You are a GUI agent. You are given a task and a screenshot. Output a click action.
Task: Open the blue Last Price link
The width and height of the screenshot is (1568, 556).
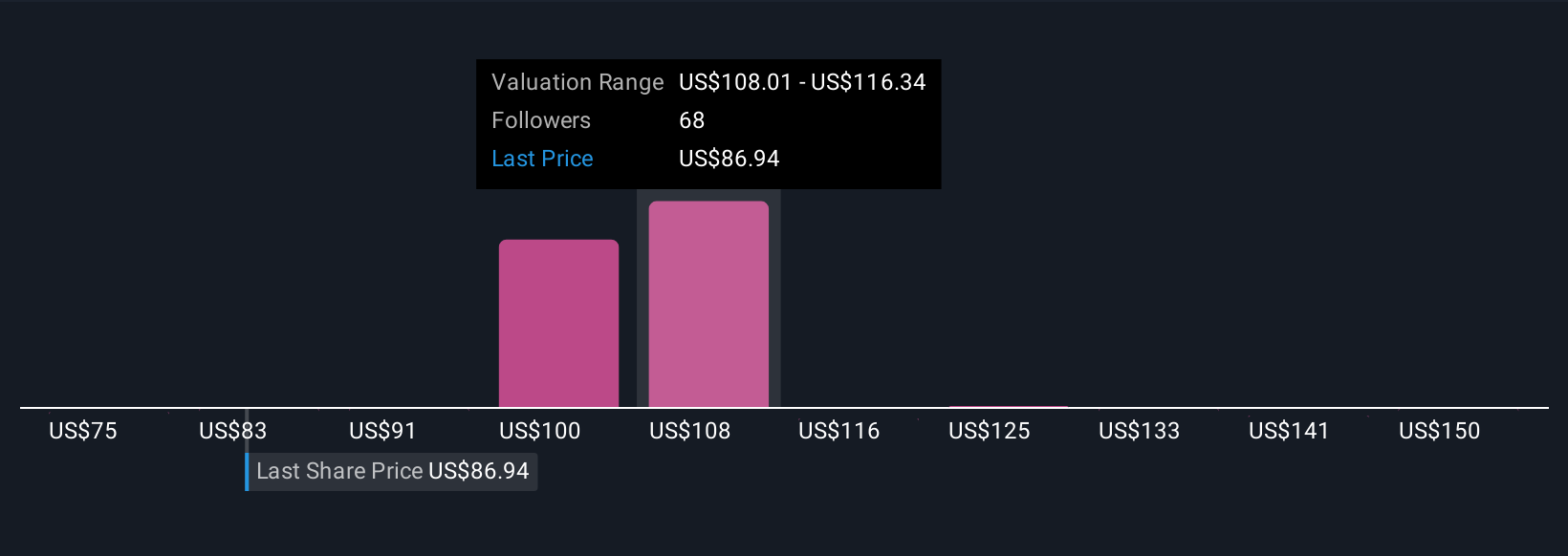(542, 159)
